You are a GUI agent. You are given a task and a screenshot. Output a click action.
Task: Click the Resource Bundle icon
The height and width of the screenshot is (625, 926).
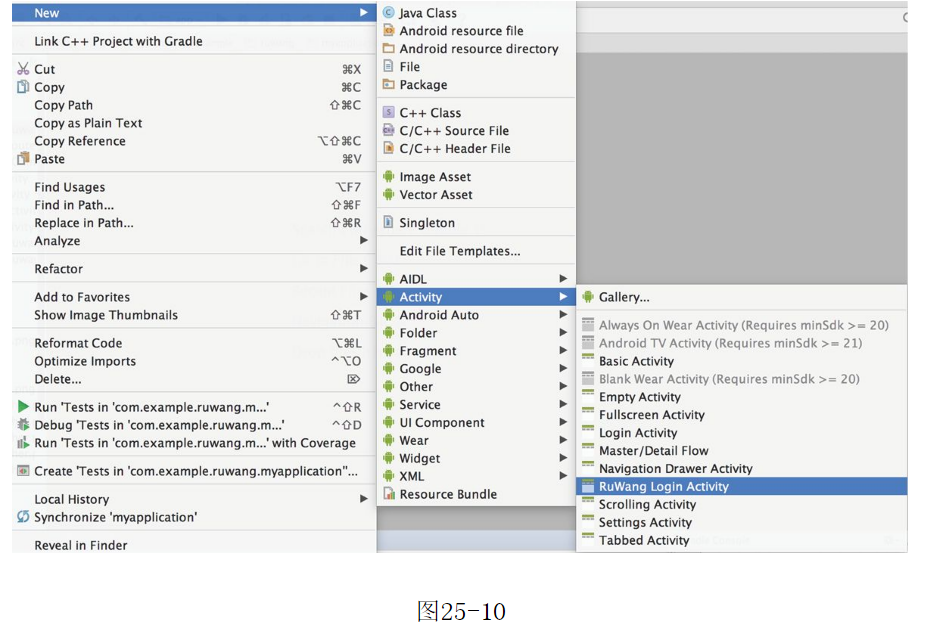tap(388, 494)
